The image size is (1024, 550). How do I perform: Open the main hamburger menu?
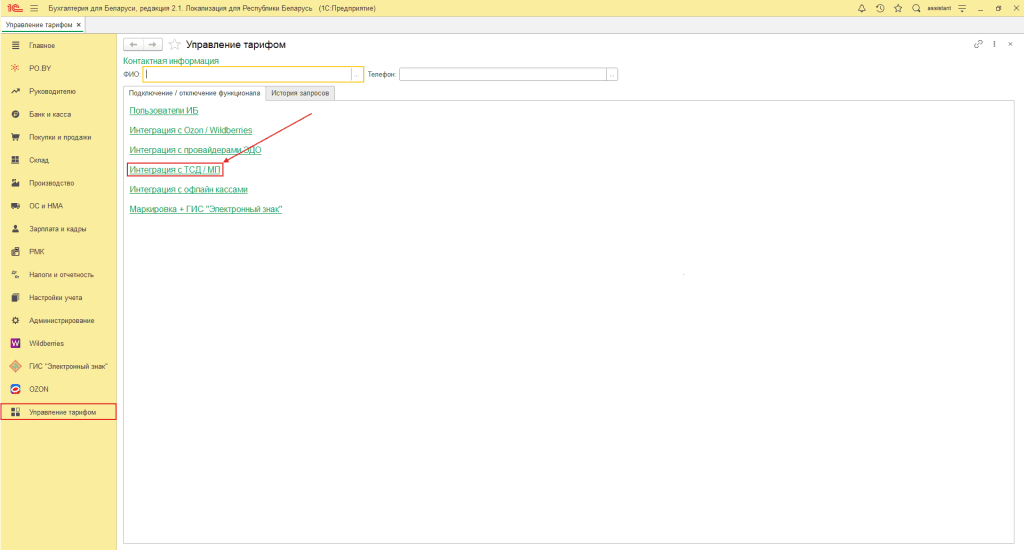coord(33,8)
